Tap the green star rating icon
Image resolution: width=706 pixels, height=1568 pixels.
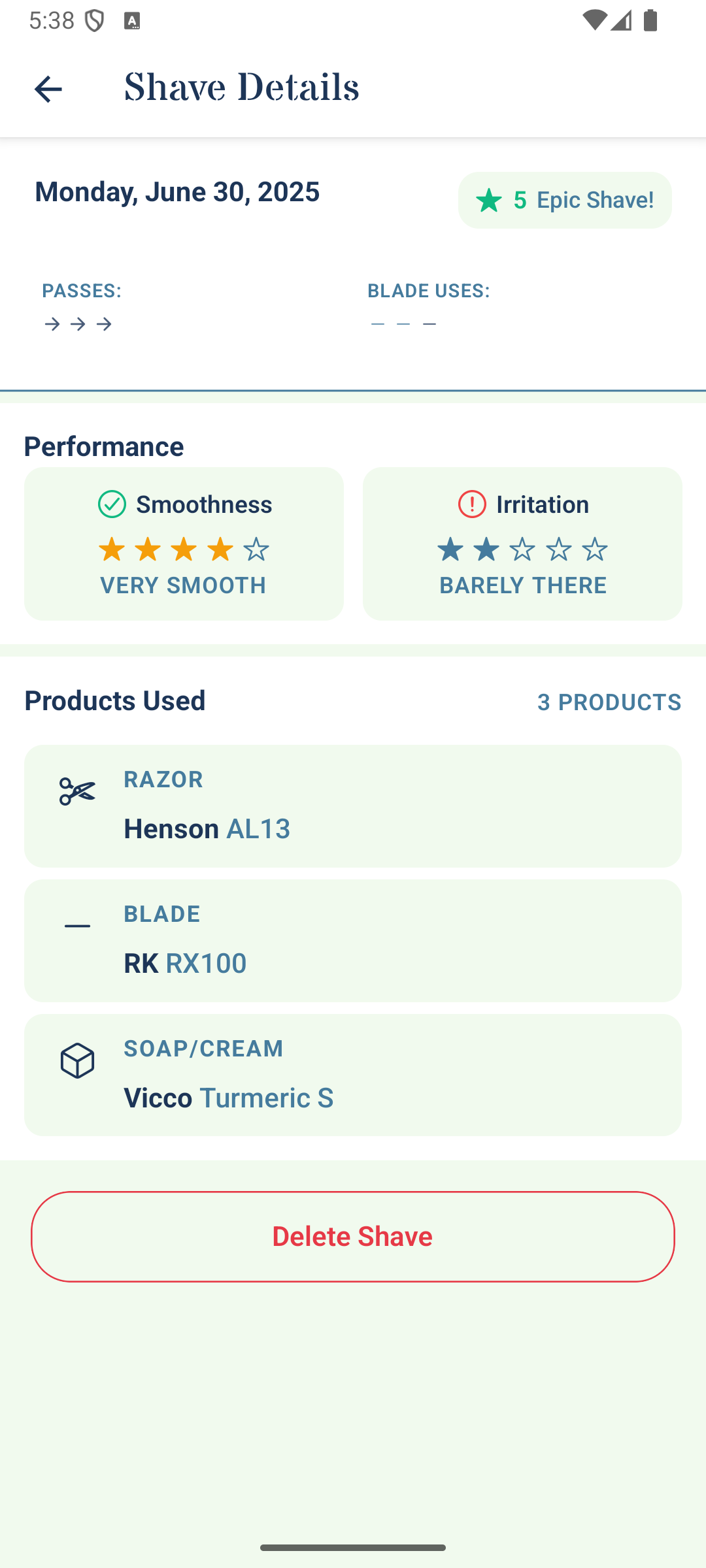click(x=489, y=201)
